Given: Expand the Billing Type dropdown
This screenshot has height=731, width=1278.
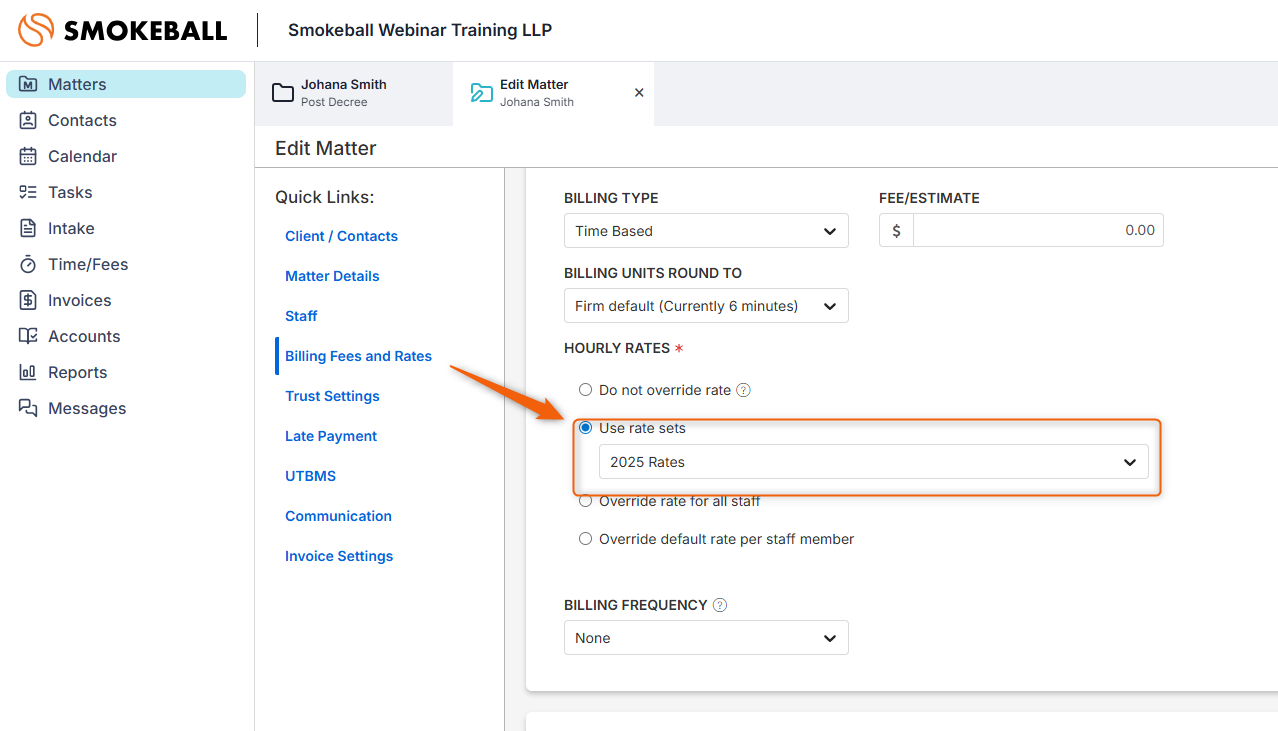Looking at the screenshot, I should (706, 231).
